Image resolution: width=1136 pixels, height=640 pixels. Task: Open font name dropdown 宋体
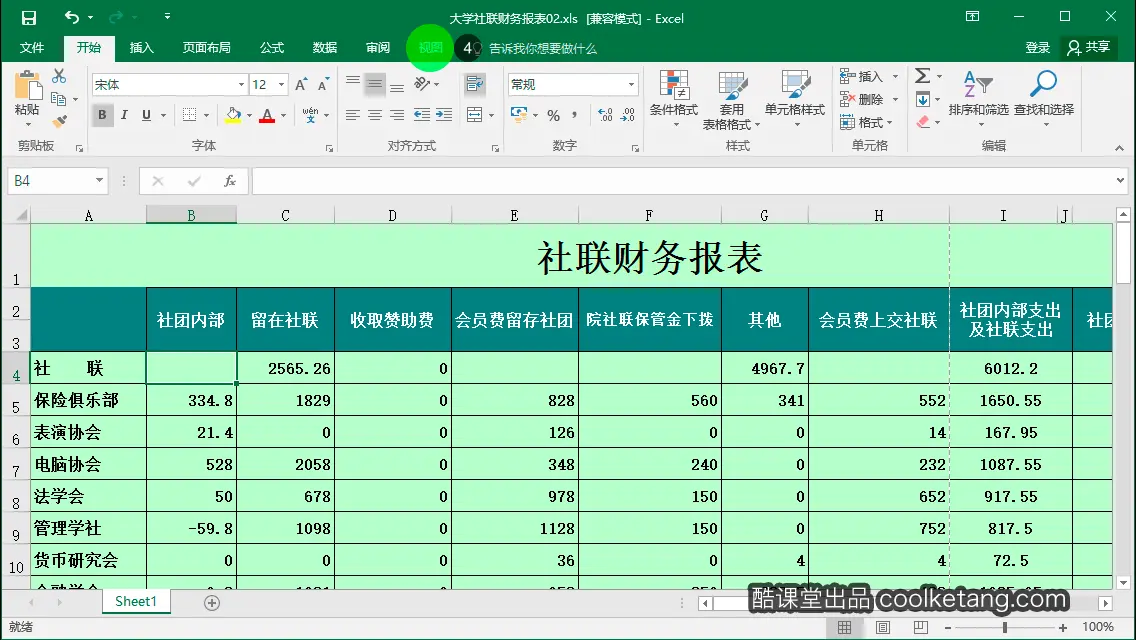241,85
